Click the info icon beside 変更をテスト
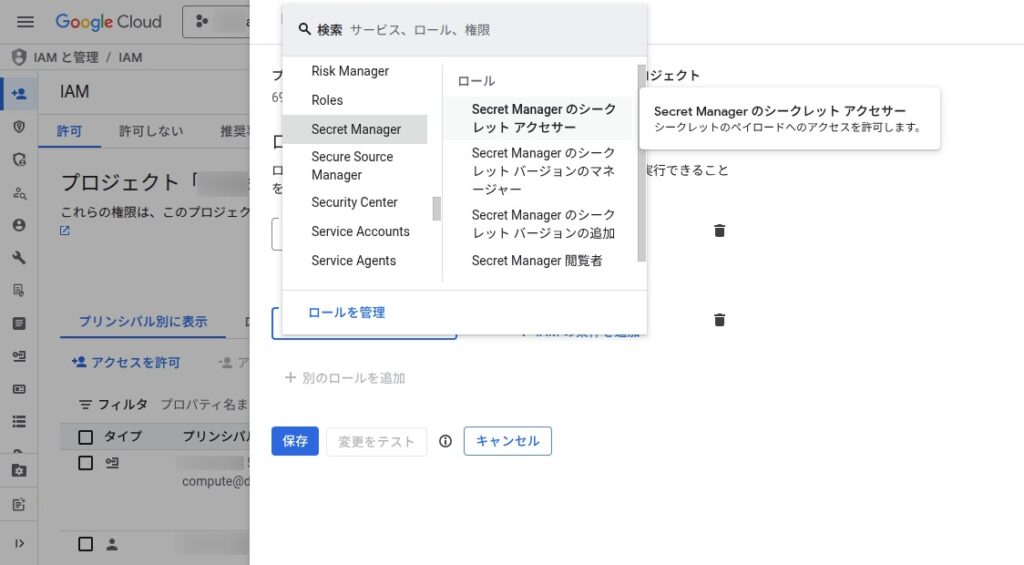1024x565 pixels. (x=446, y=441)
